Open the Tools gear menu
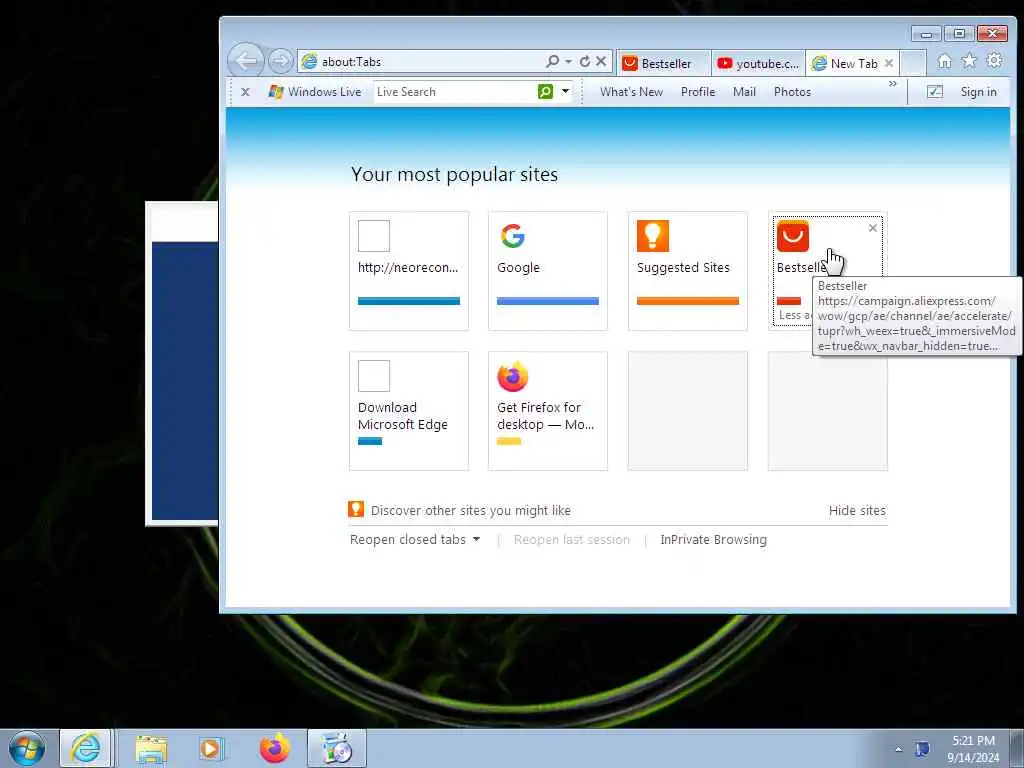 click(x=994, y=61)
